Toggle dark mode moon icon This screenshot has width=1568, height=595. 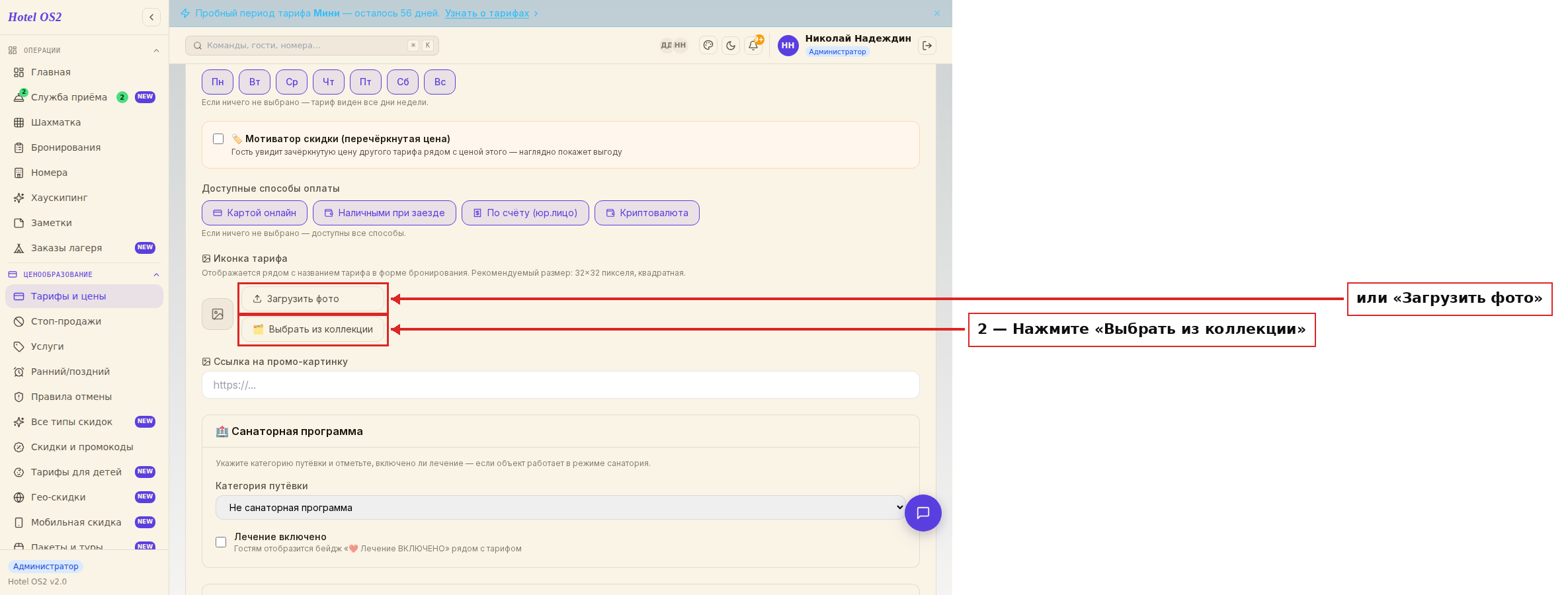(x=731, y=46)
